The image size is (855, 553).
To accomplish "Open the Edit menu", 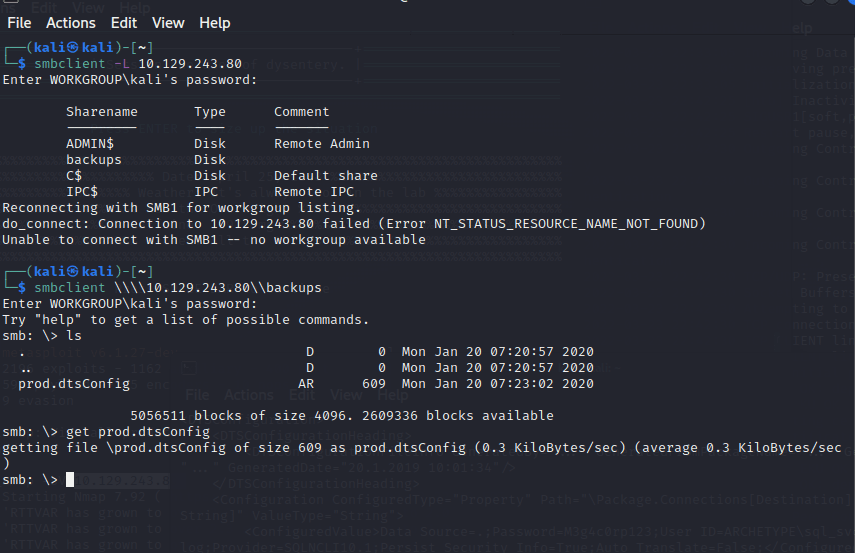I will click(124, 22).
